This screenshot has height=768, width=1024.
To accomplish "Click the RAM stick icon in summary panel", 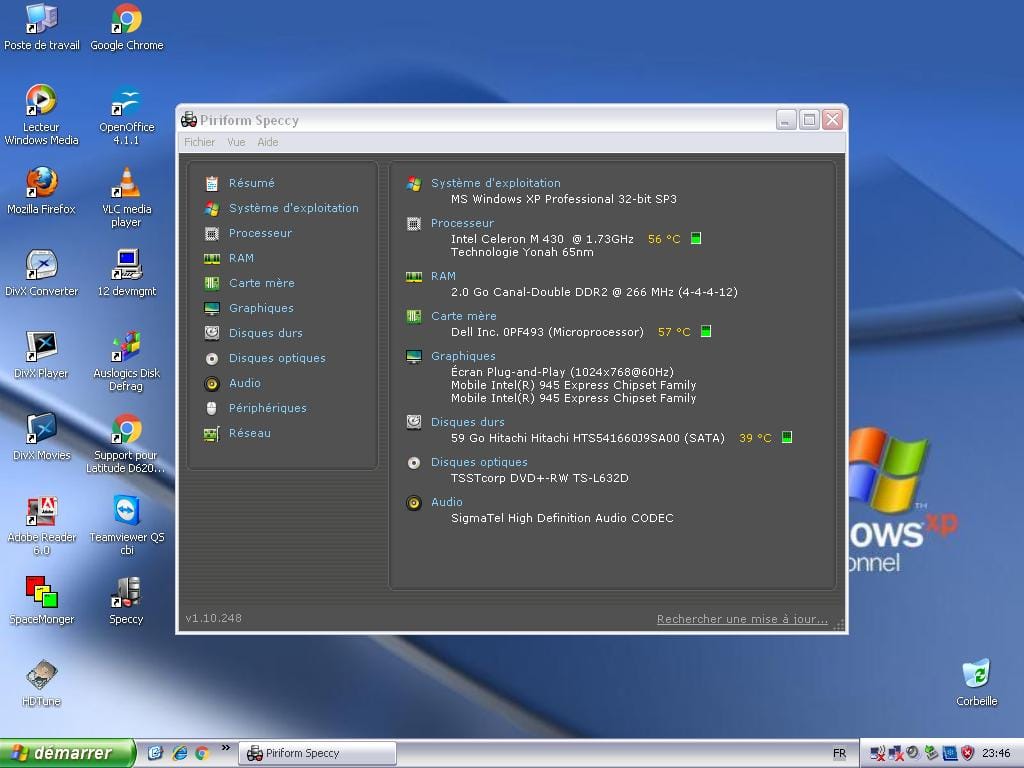I will [x=413, y=277].
